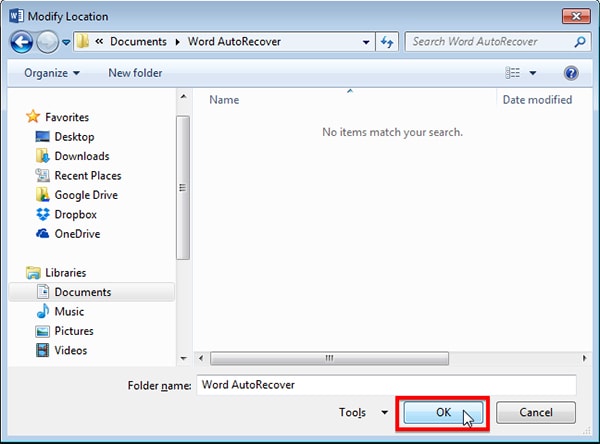Select Desktop in Favorites
600x444 pixels.
point(74,137)
